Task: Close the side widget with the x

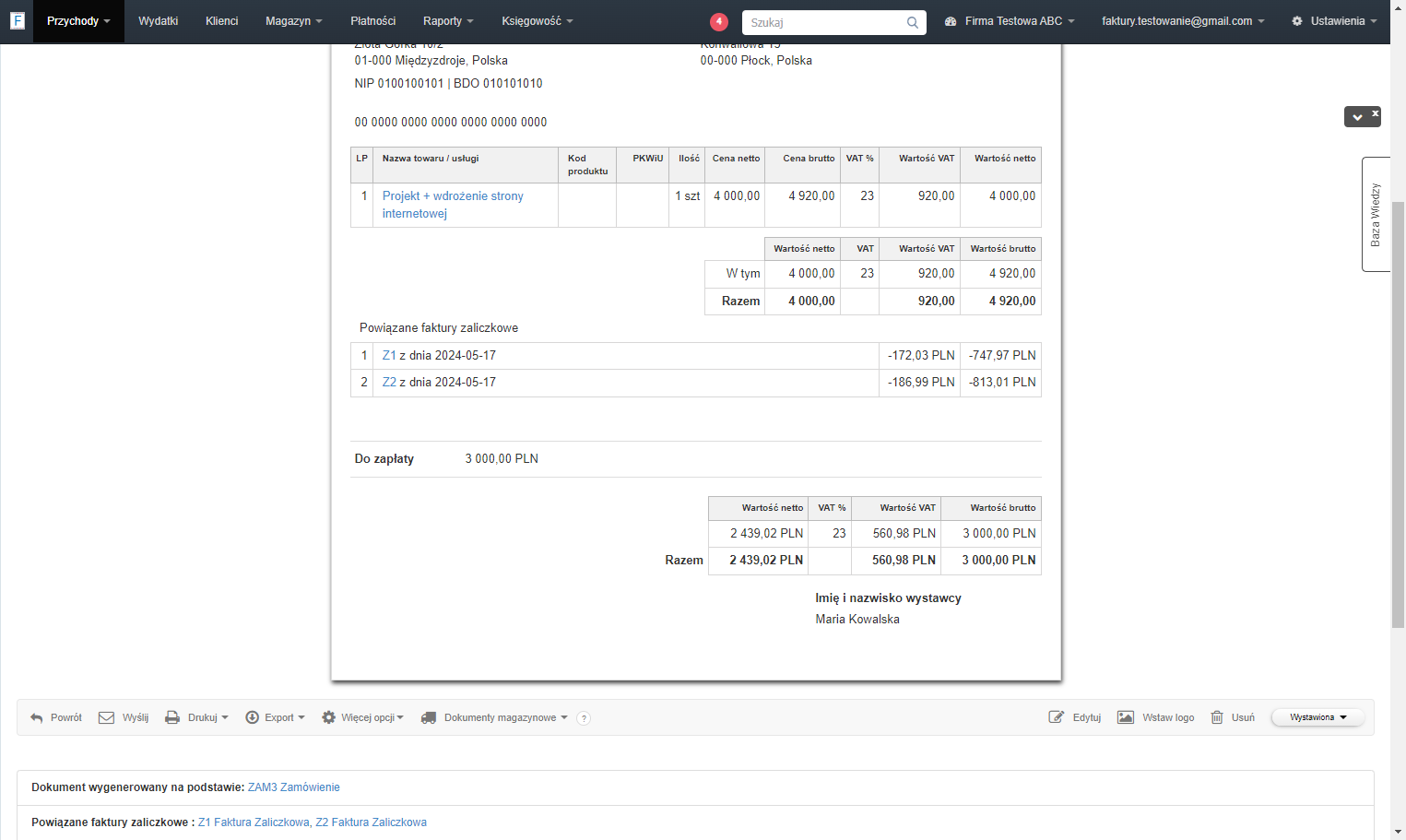Action: coord(1375,113)
